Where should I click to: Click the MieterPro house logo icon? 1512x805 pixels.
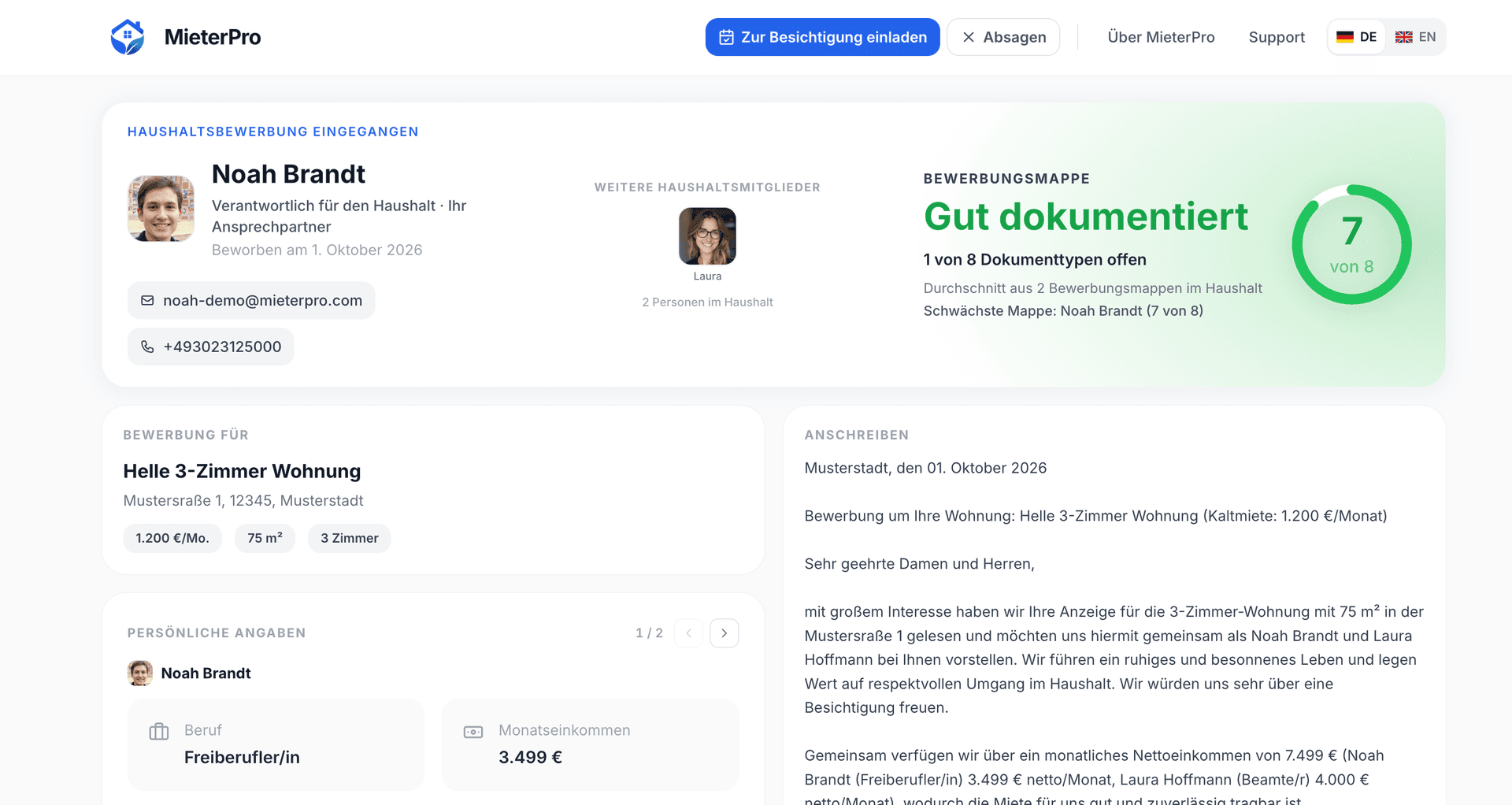pos(128,37)
